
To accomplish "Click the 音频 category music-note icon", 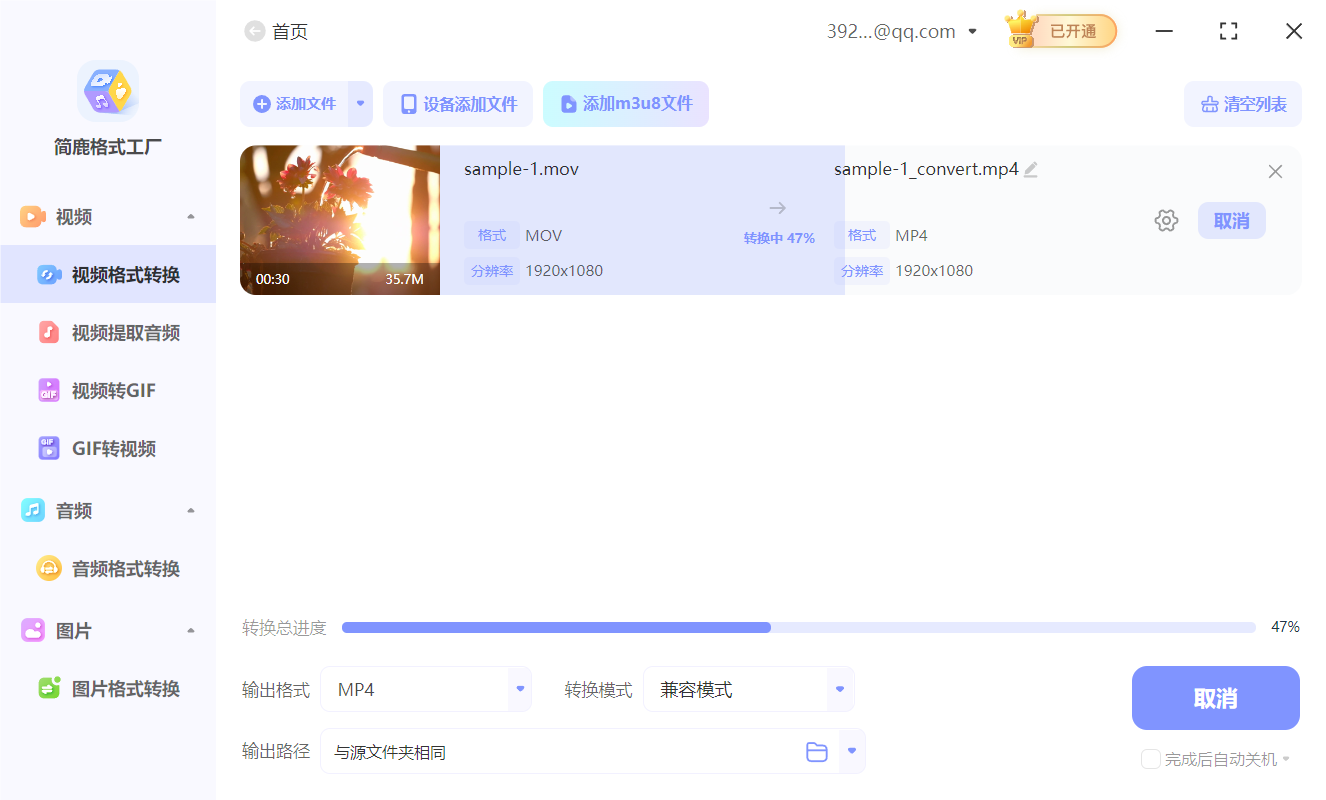I will 33,511.
